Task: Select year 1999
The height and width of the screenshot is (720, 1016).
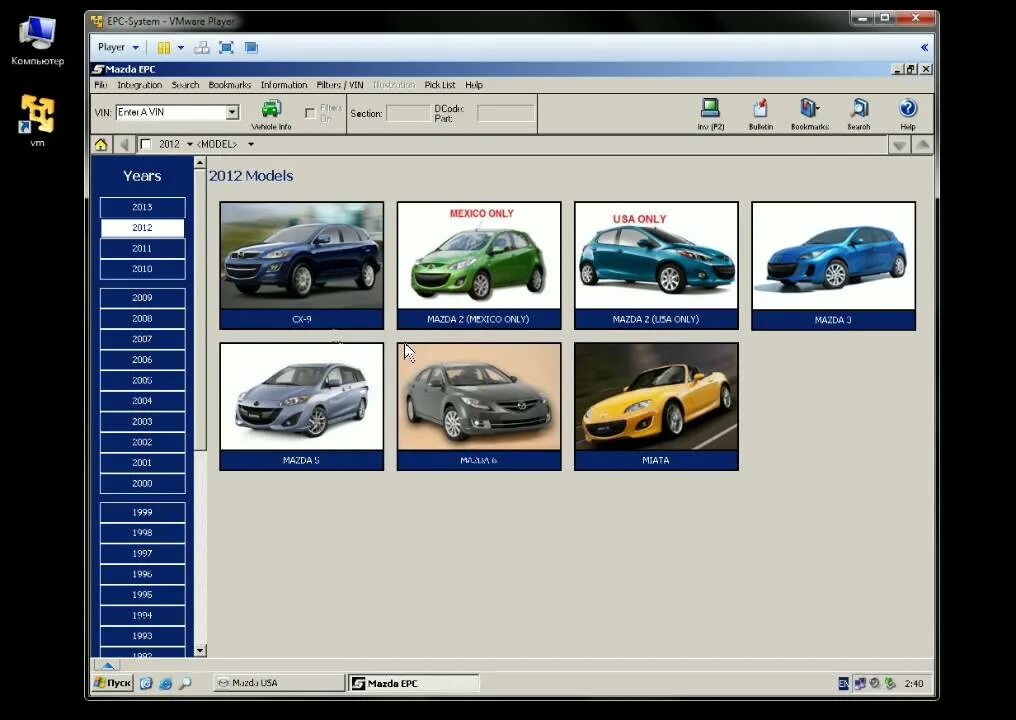Action: pyautogui.click(x=143, y=512)
